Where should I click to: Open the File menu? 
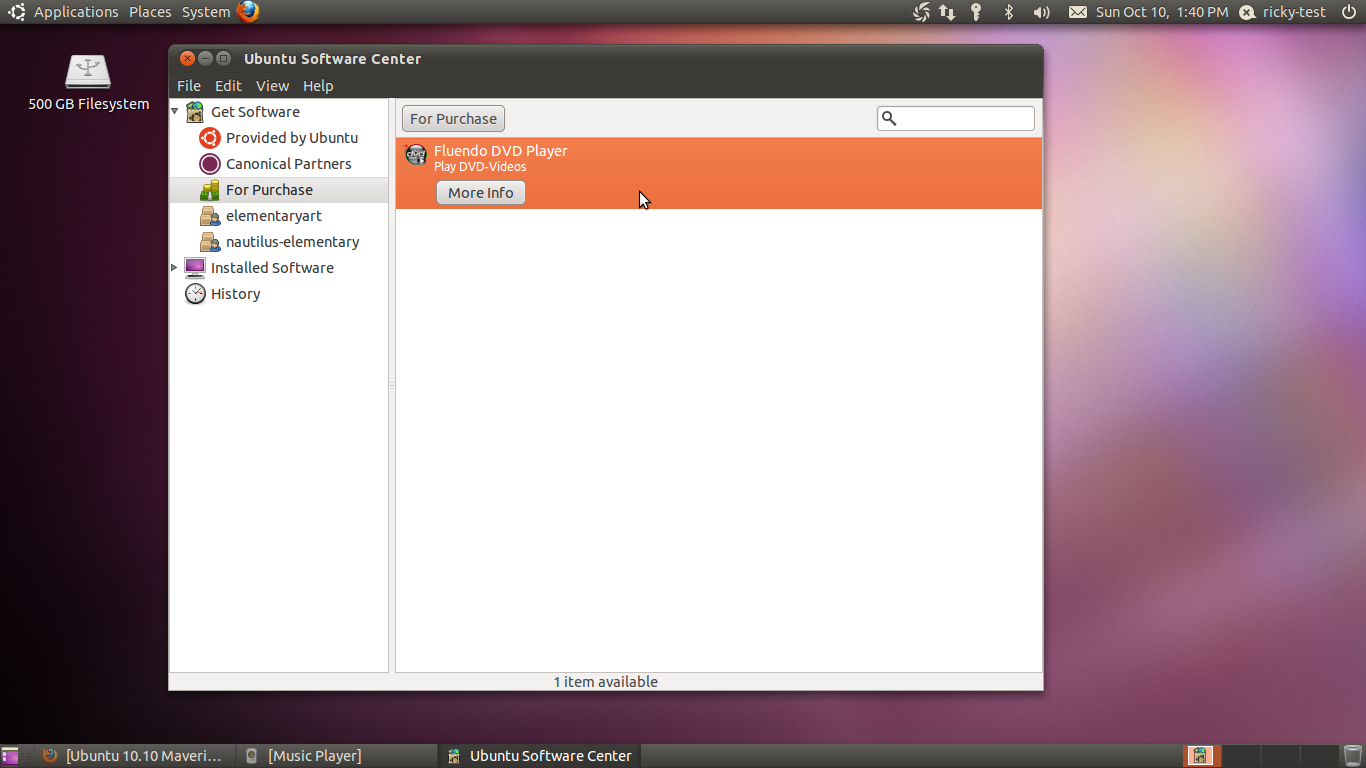click(x=189, y=86)
